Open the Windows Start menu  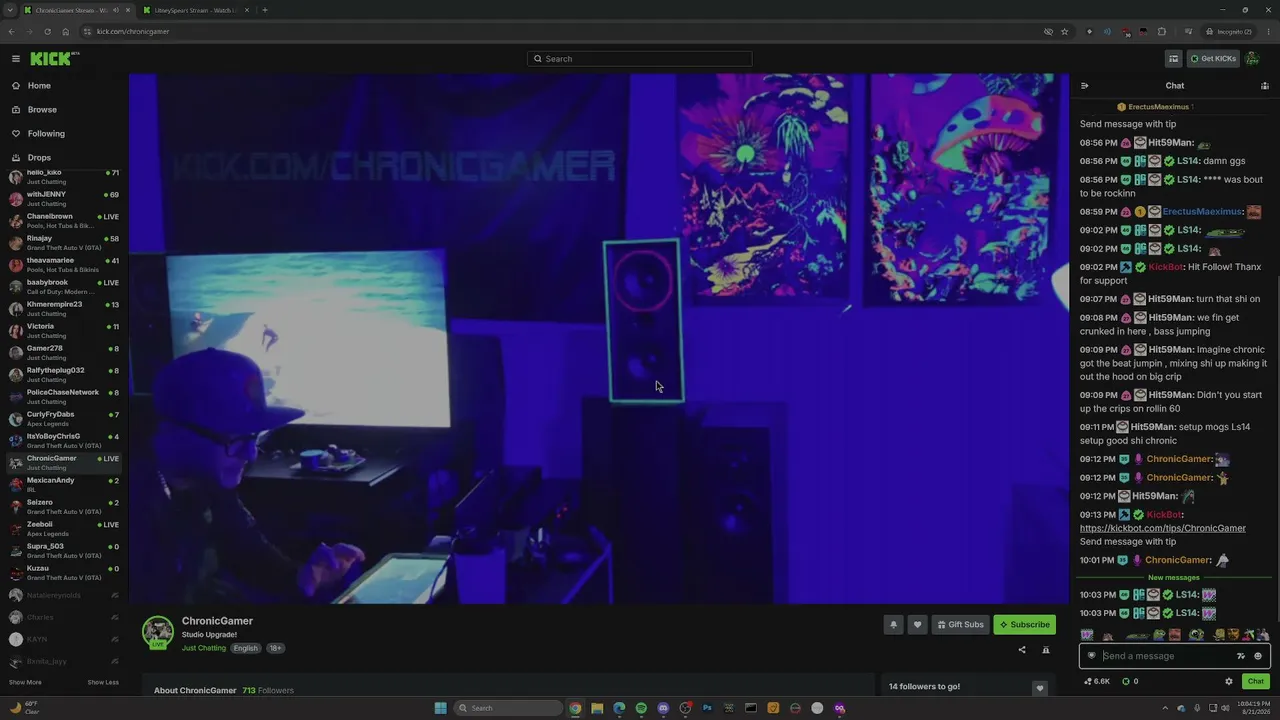click(440, 708)
